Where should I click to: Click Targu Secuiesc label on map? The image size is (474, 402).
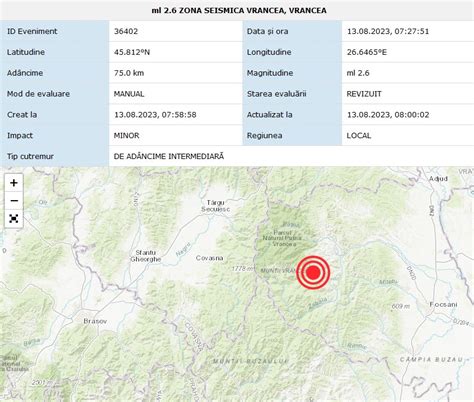216,206
